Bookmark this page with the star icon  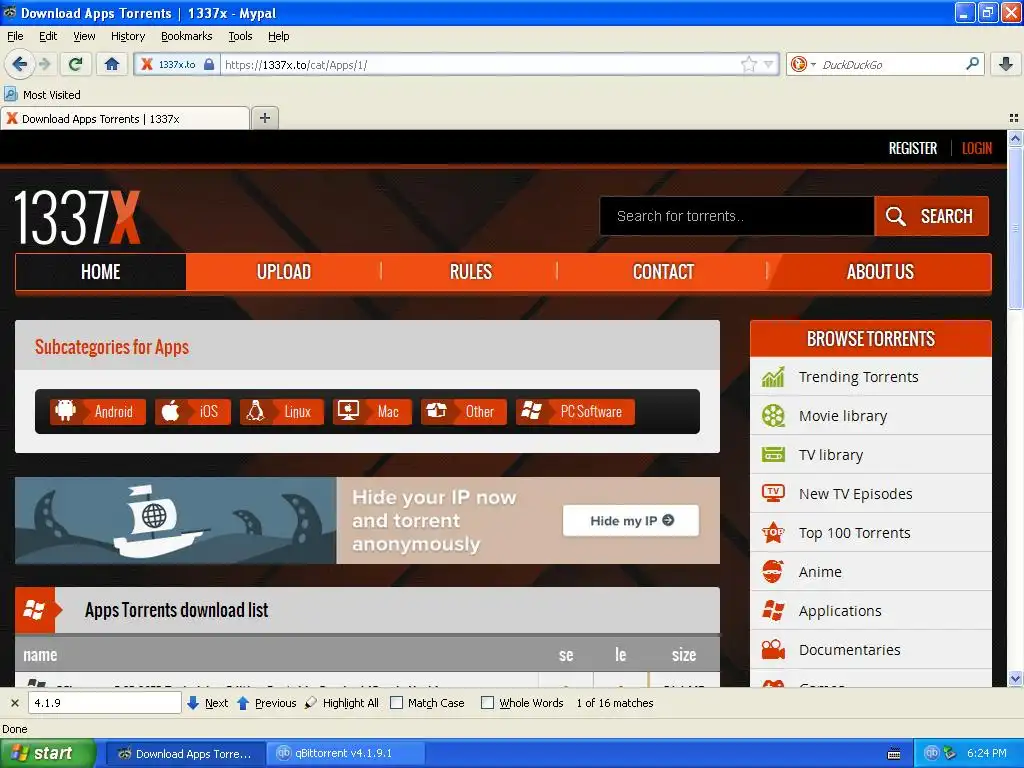point(748,64)
